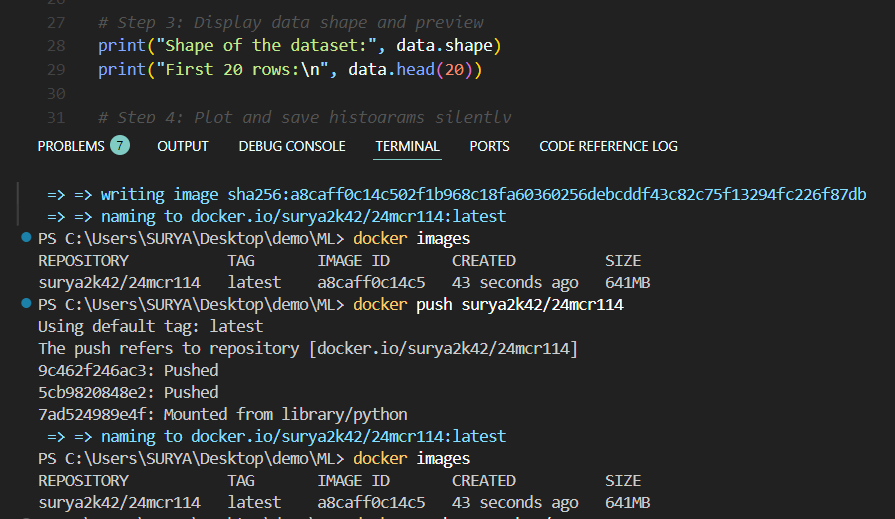Click the REPOSITORY header in first images table
This screenshot has width=895, height=519.
pos(83,260)
